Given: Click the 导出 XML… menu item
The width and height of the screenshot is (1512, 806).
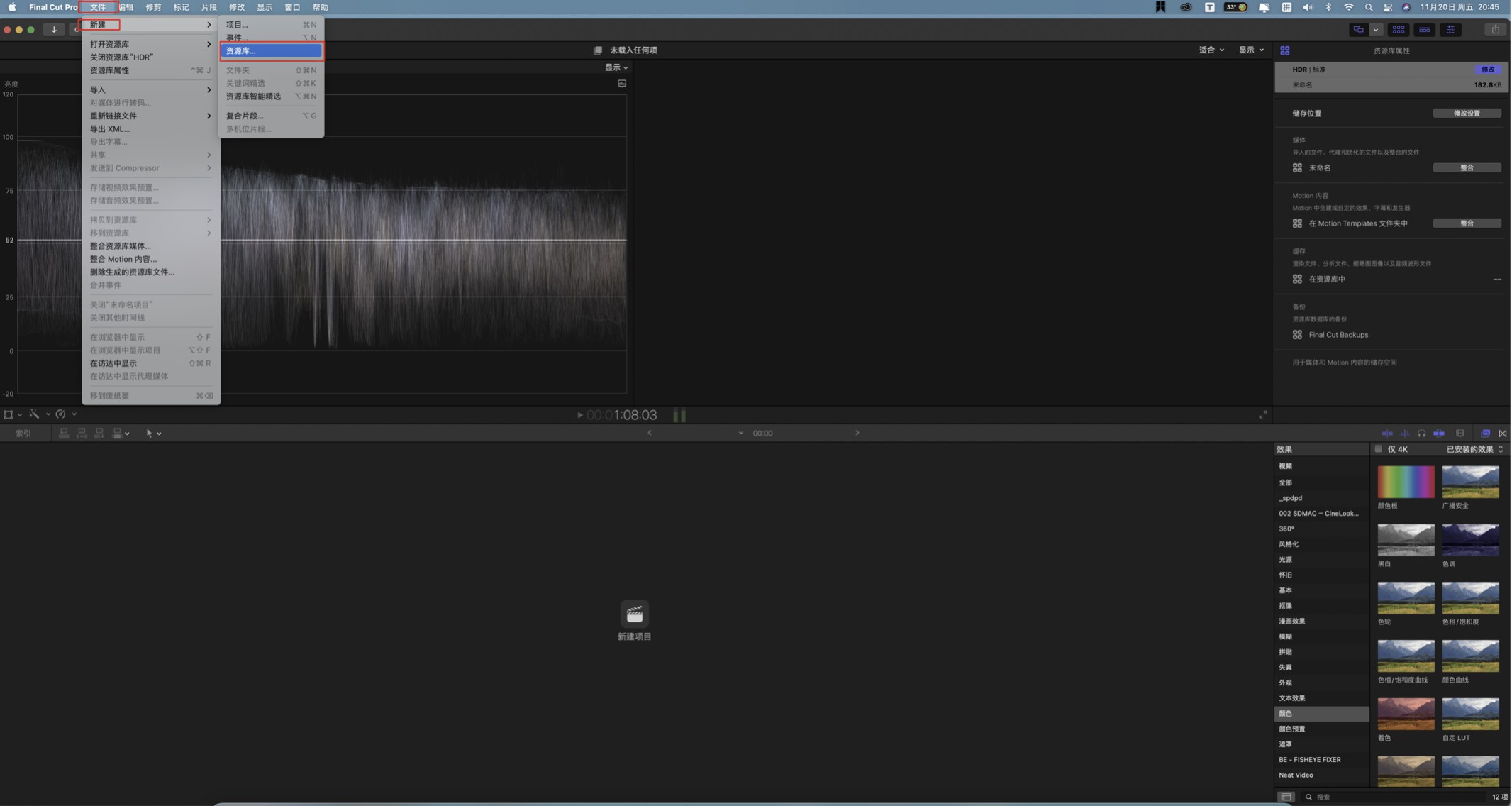Looking at the screenshot, I should click(150, 129).
